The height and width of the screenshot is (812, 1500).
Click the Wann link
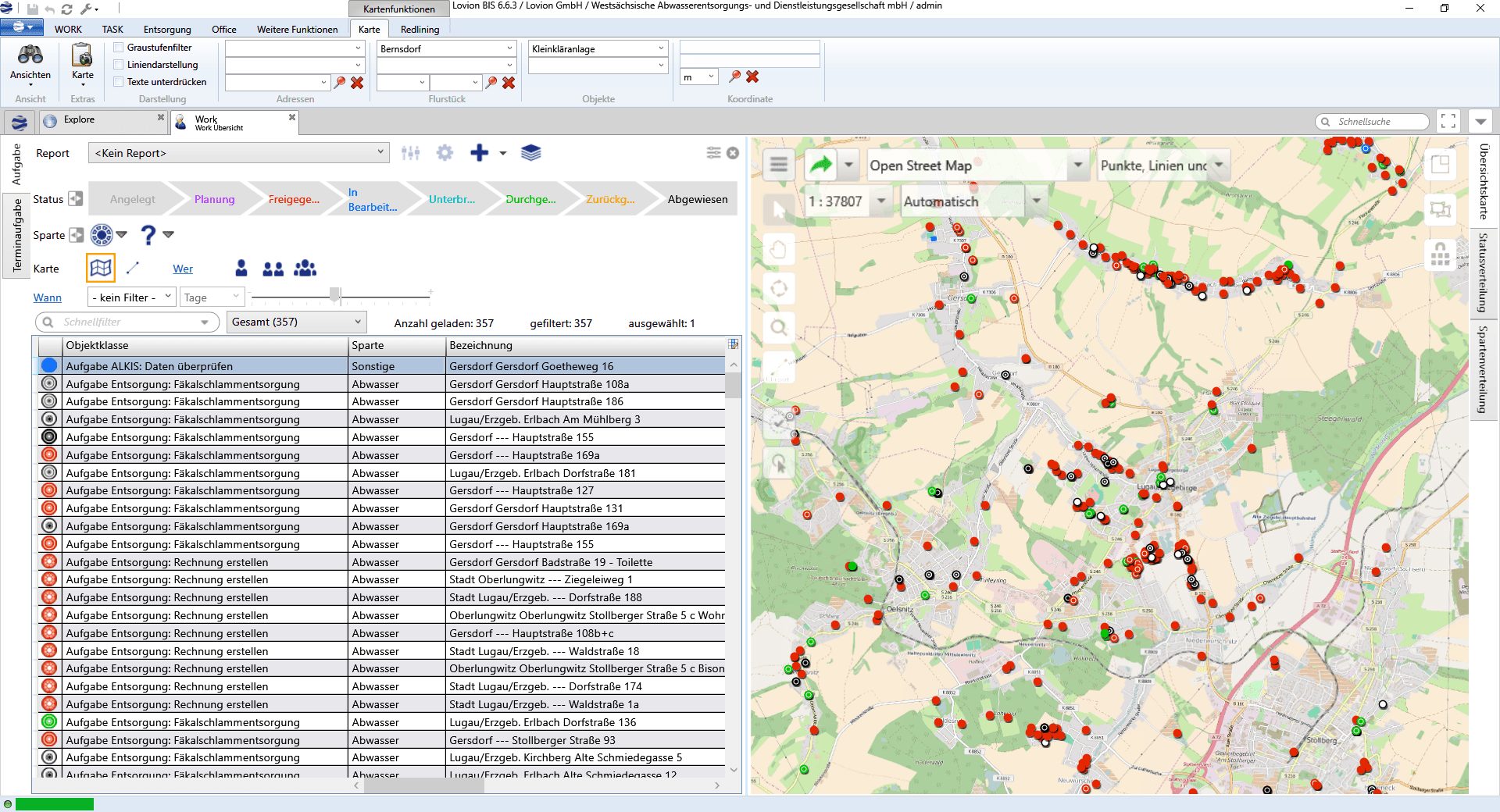coord(47,297)
